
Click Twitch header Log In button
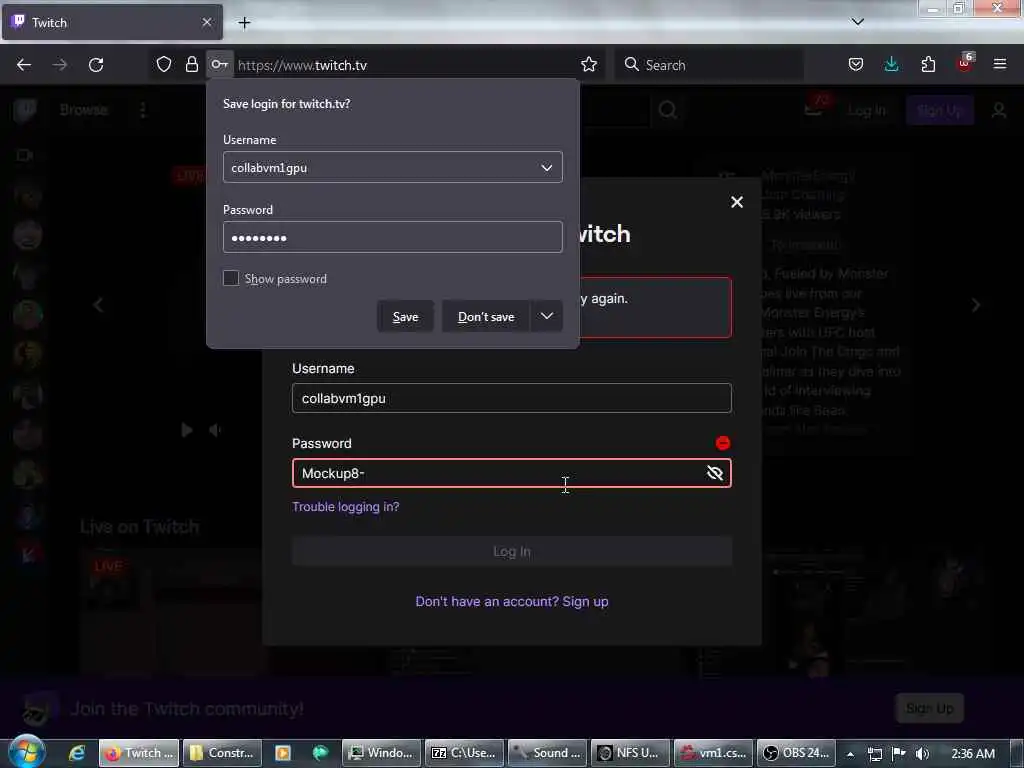pyautogui.click(x=867, y=110)
